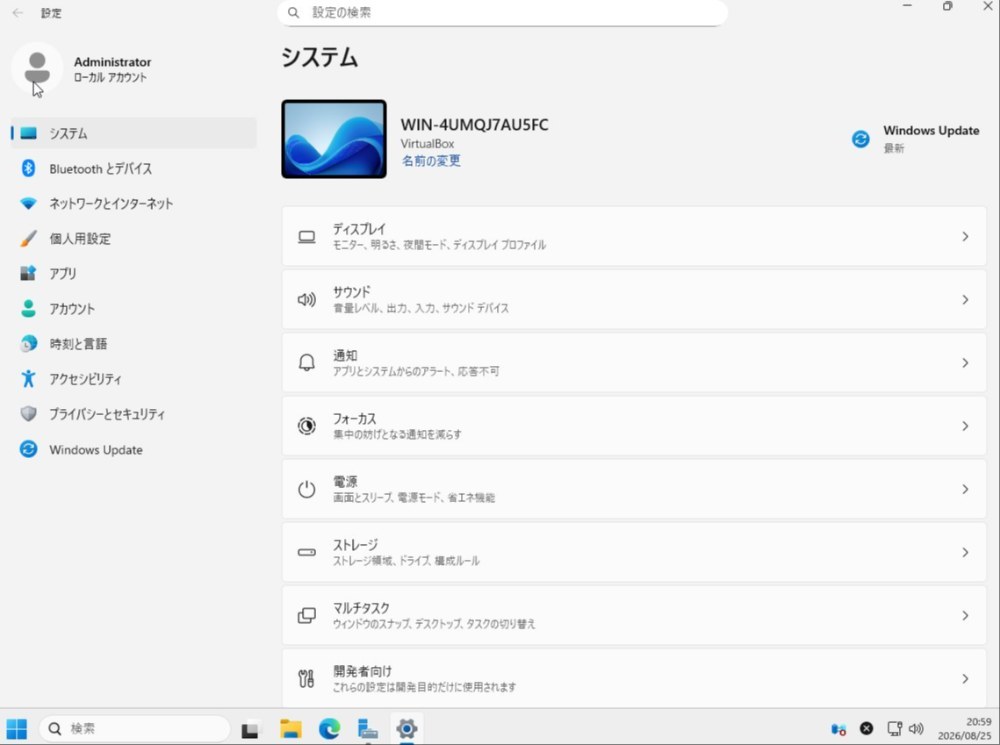Click the Settings gear on taskbar
The image size is (1000, 745).
click(406, 728)
